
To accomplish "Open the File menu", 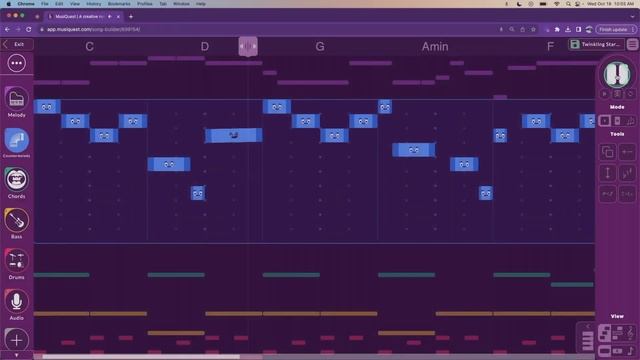I will [x=44, y=4].
